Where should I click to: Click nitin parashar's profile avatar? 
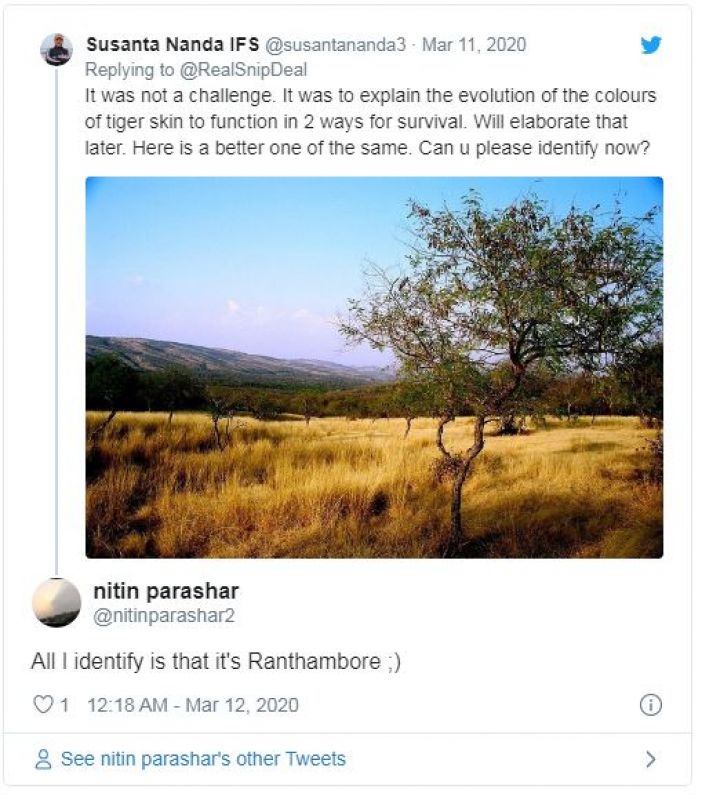pyautogui.click(x=57, y=602)
